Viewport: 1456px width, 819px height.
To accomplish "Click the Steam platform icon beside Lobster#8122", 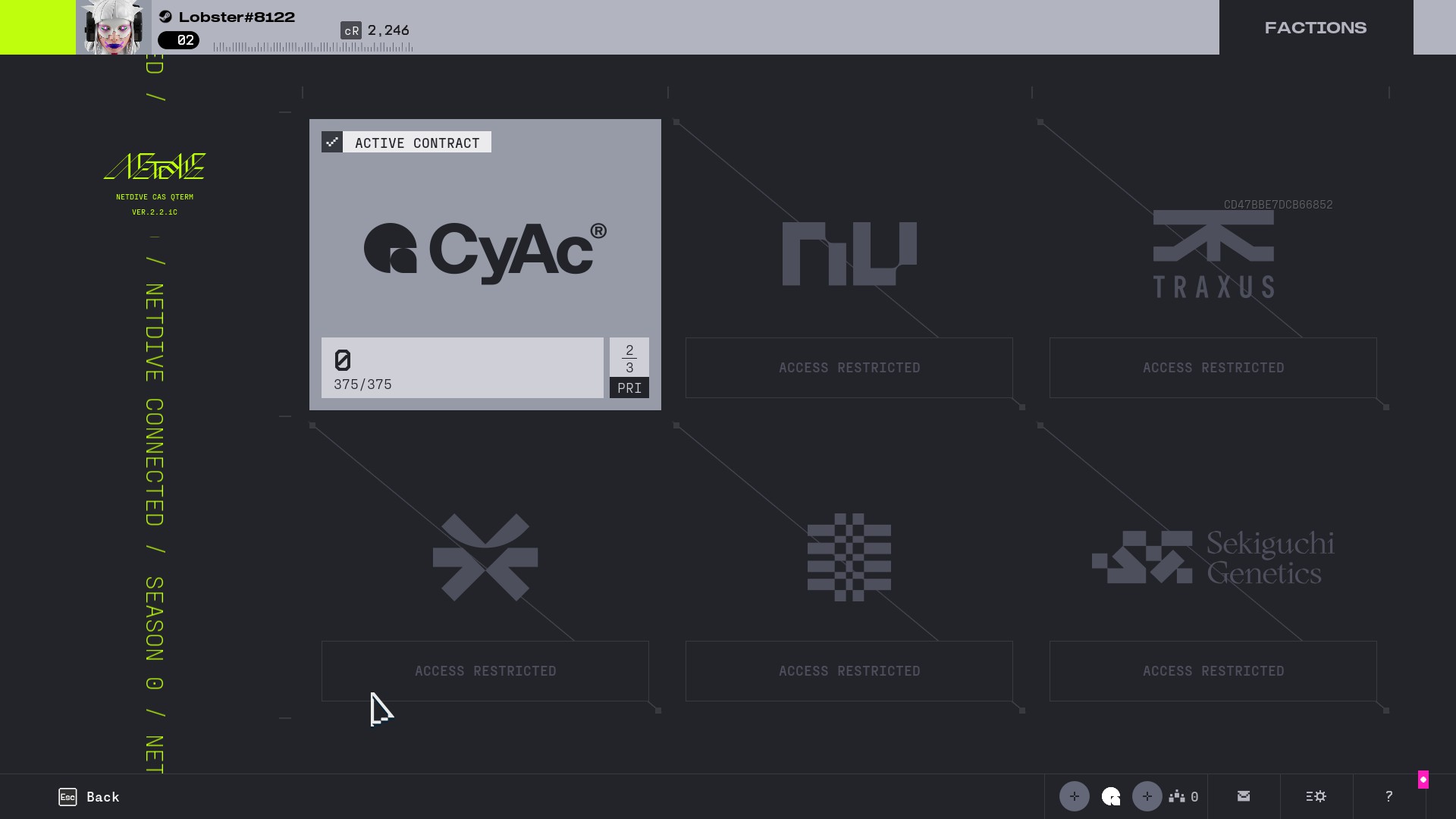I will click(x=165, y=17).
